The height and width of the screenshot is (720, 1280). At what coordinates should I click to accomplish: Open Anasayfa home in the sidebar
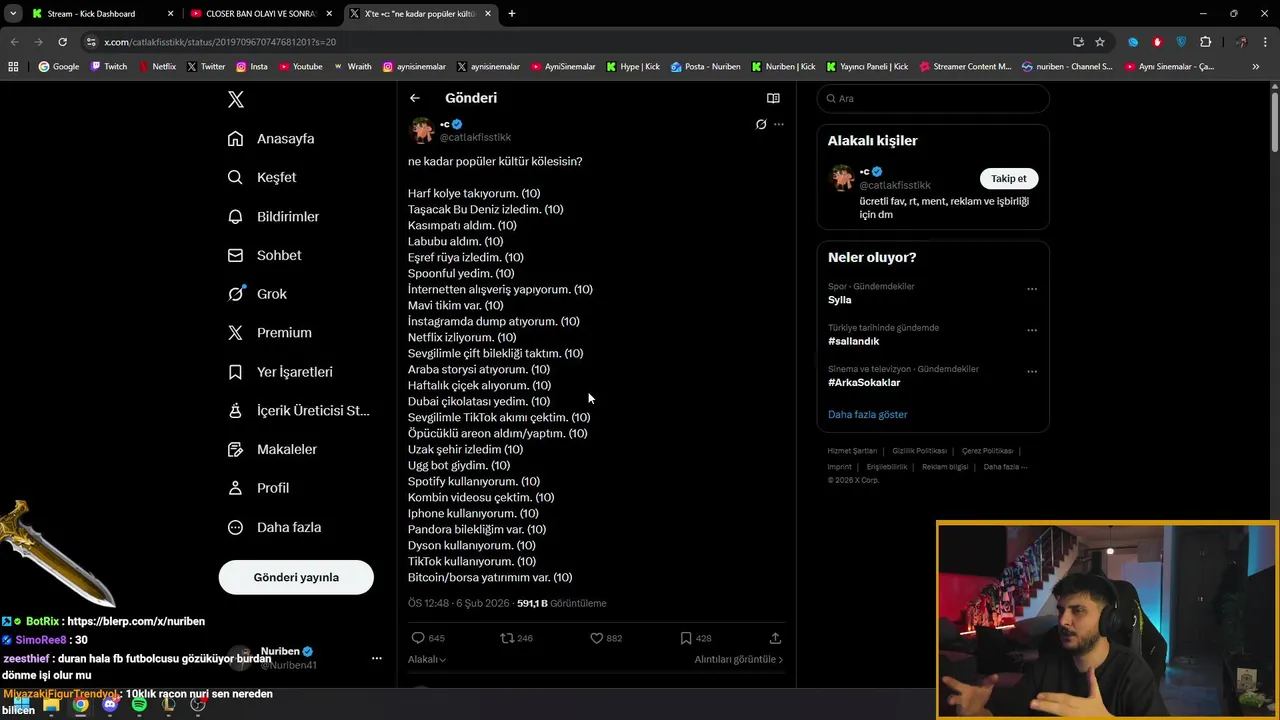click(271, 138)
